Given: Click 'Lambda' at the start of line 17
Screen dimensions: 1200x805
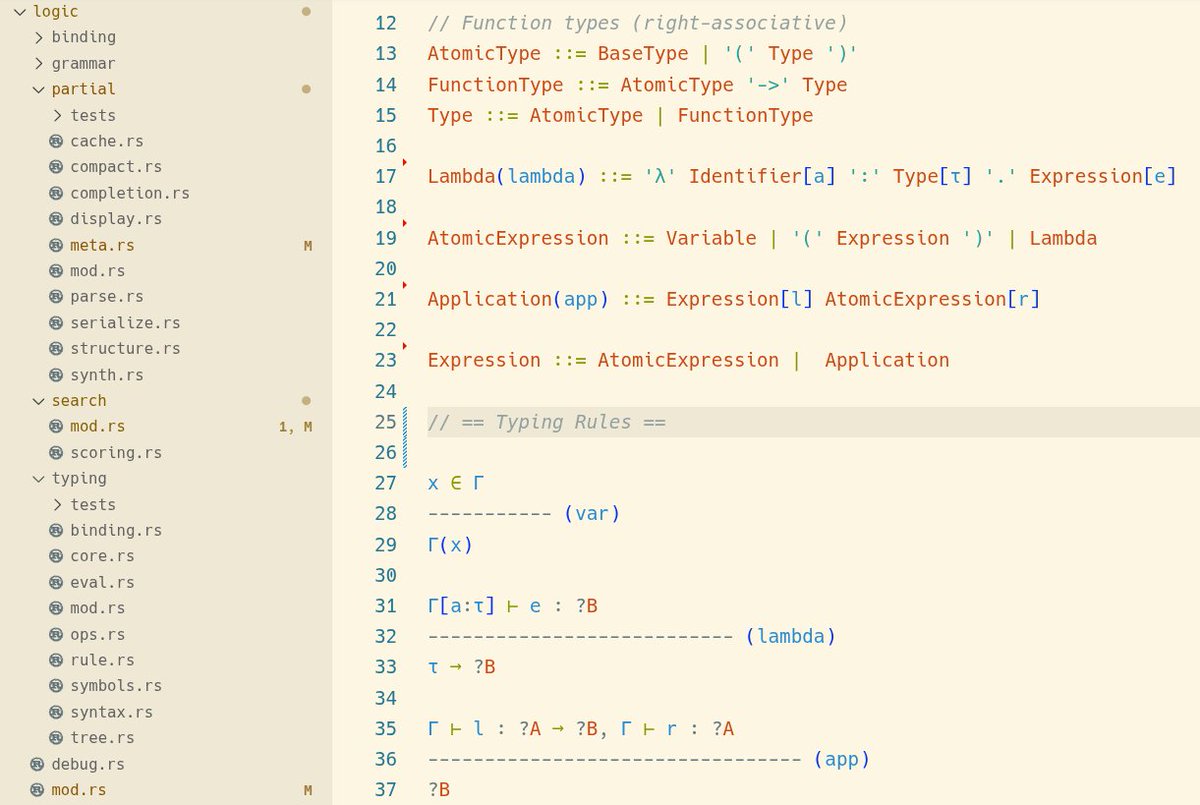Looking at the screenshot, I should coord(461,177).
